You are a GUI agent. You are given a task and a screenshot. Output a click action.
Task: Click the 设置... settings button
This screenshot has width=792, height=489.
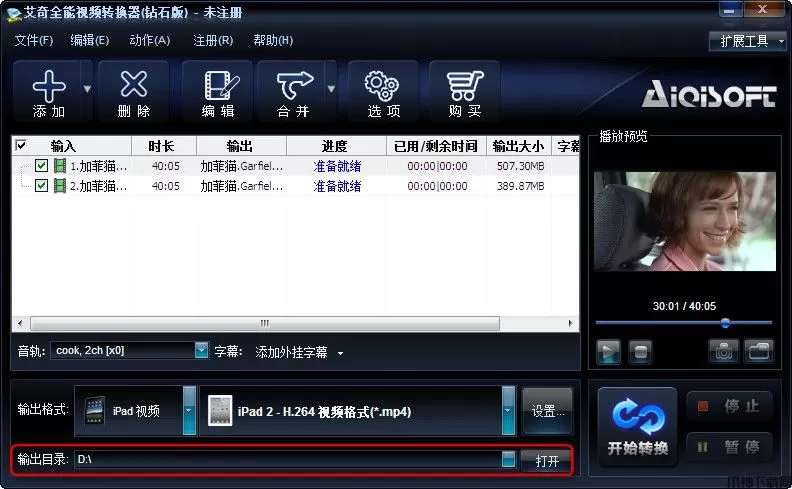pyautogui.click(x=548, y=411)
